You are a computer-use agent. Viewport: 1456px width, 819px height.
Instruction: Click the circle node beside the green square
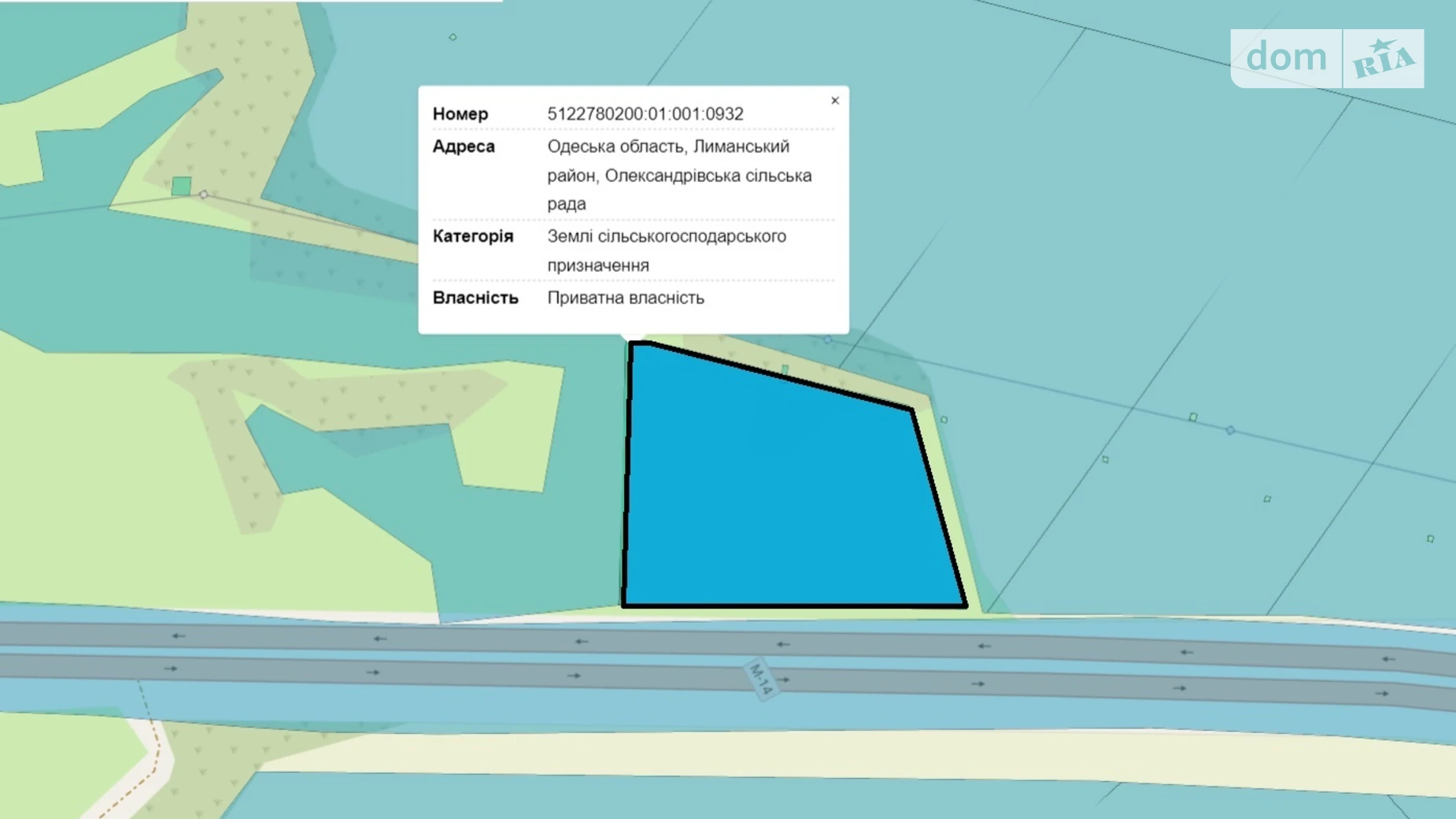pyautogui.click(x=204, y=195)
